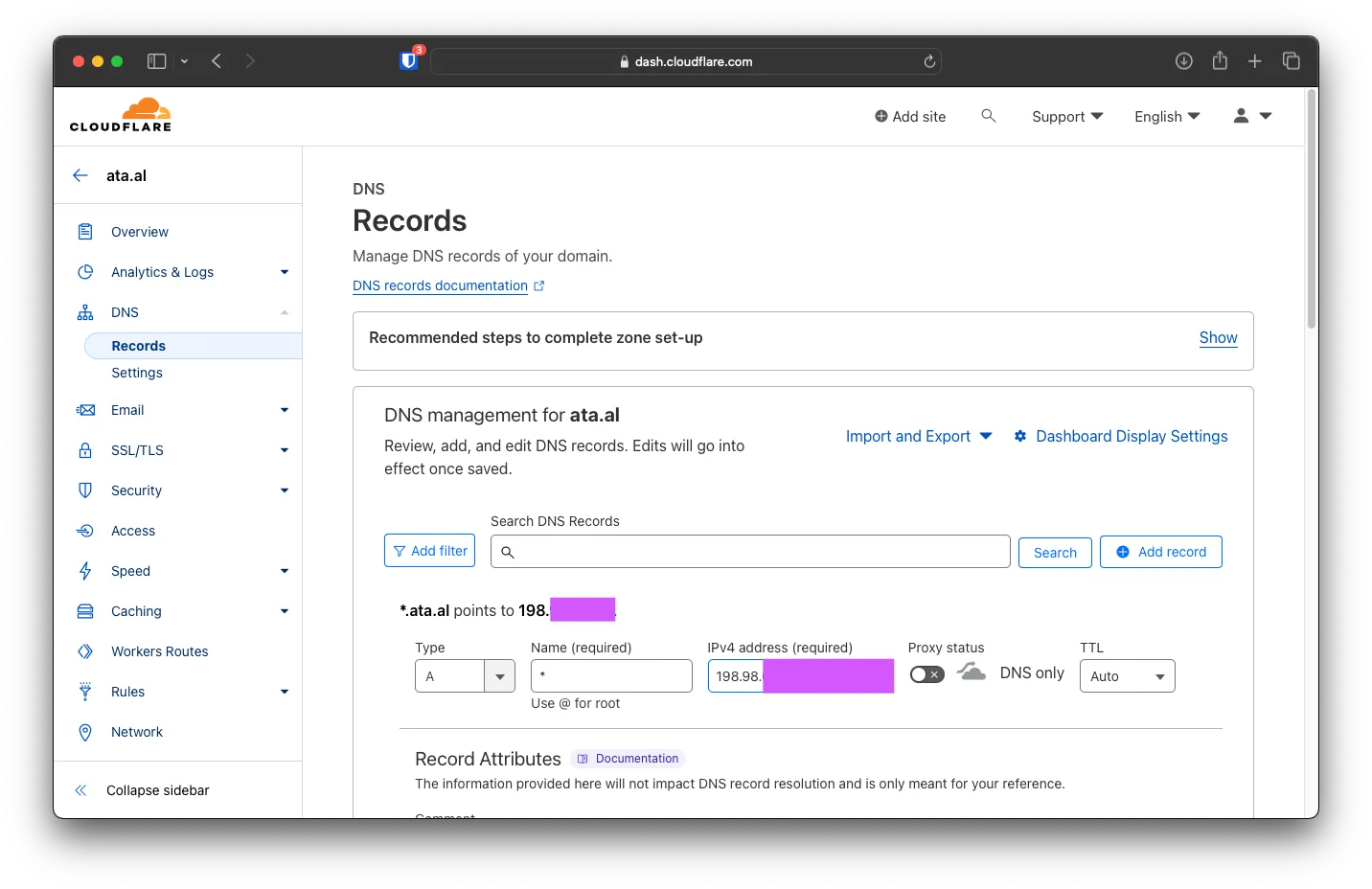Image resolution: width=1372 pixels, height=889 pixels.
Task: Click the IPv4 address input field
Action: [801, 676]
